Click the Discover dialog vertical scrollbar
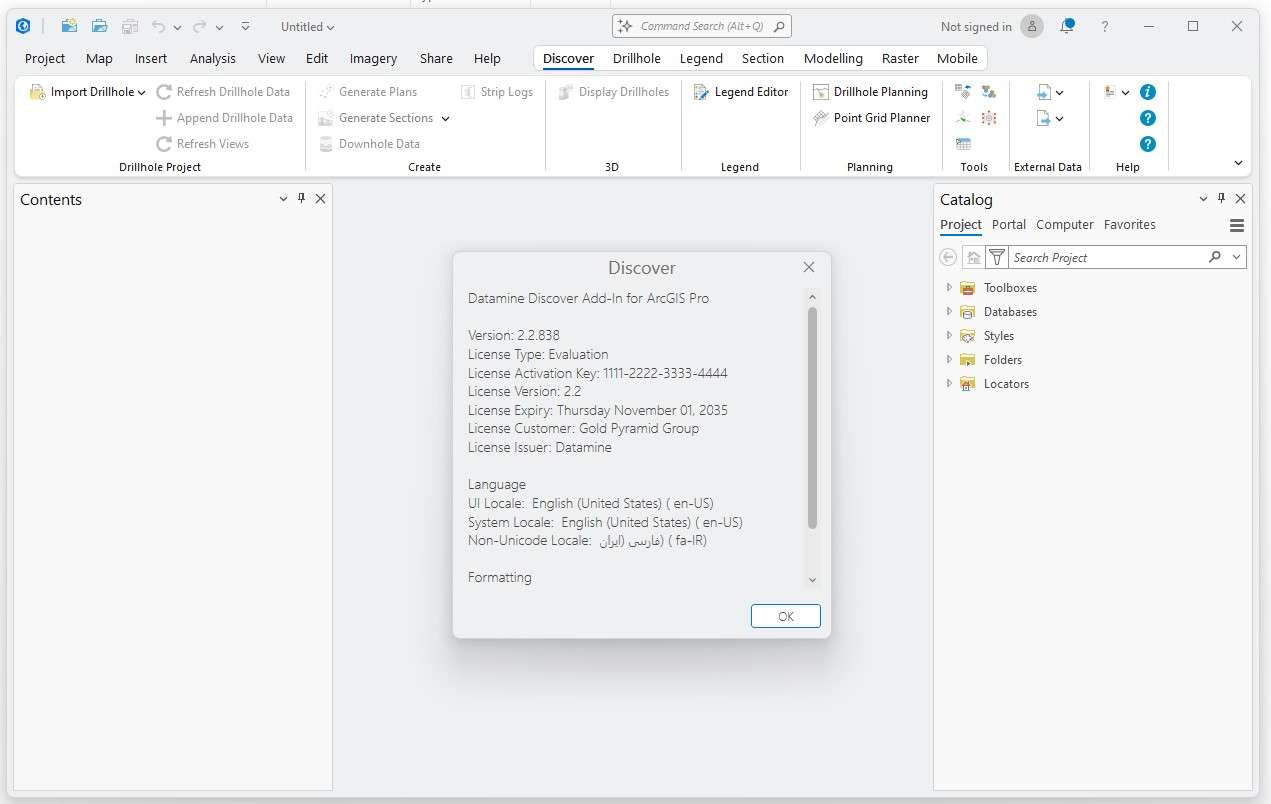Viewport: 1271px width, 804px height. pyautogui.click(x=812, y=418)
